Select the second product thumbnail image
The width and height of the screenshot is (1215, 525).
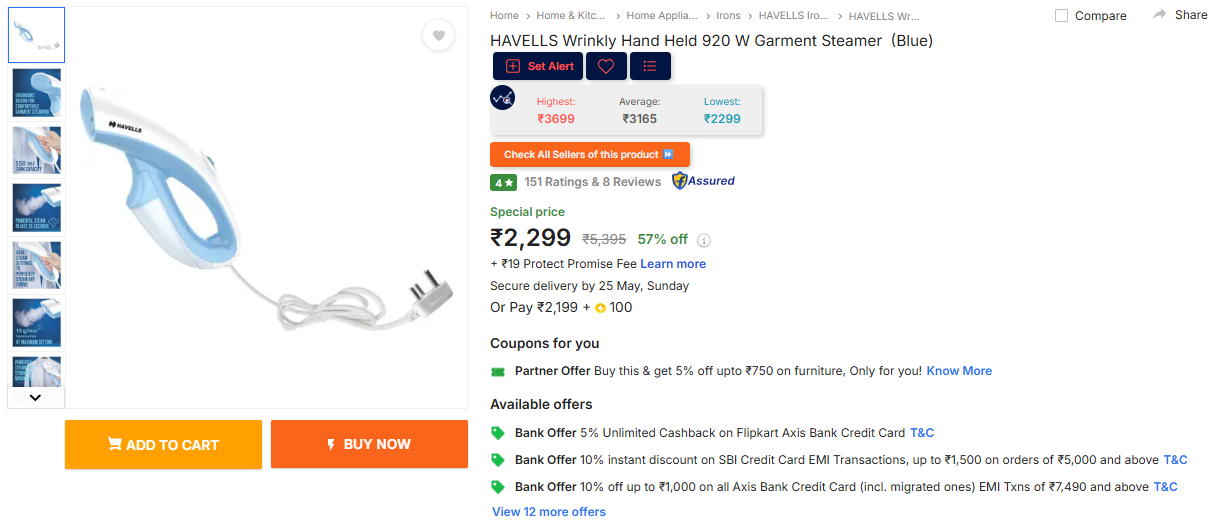37,93
